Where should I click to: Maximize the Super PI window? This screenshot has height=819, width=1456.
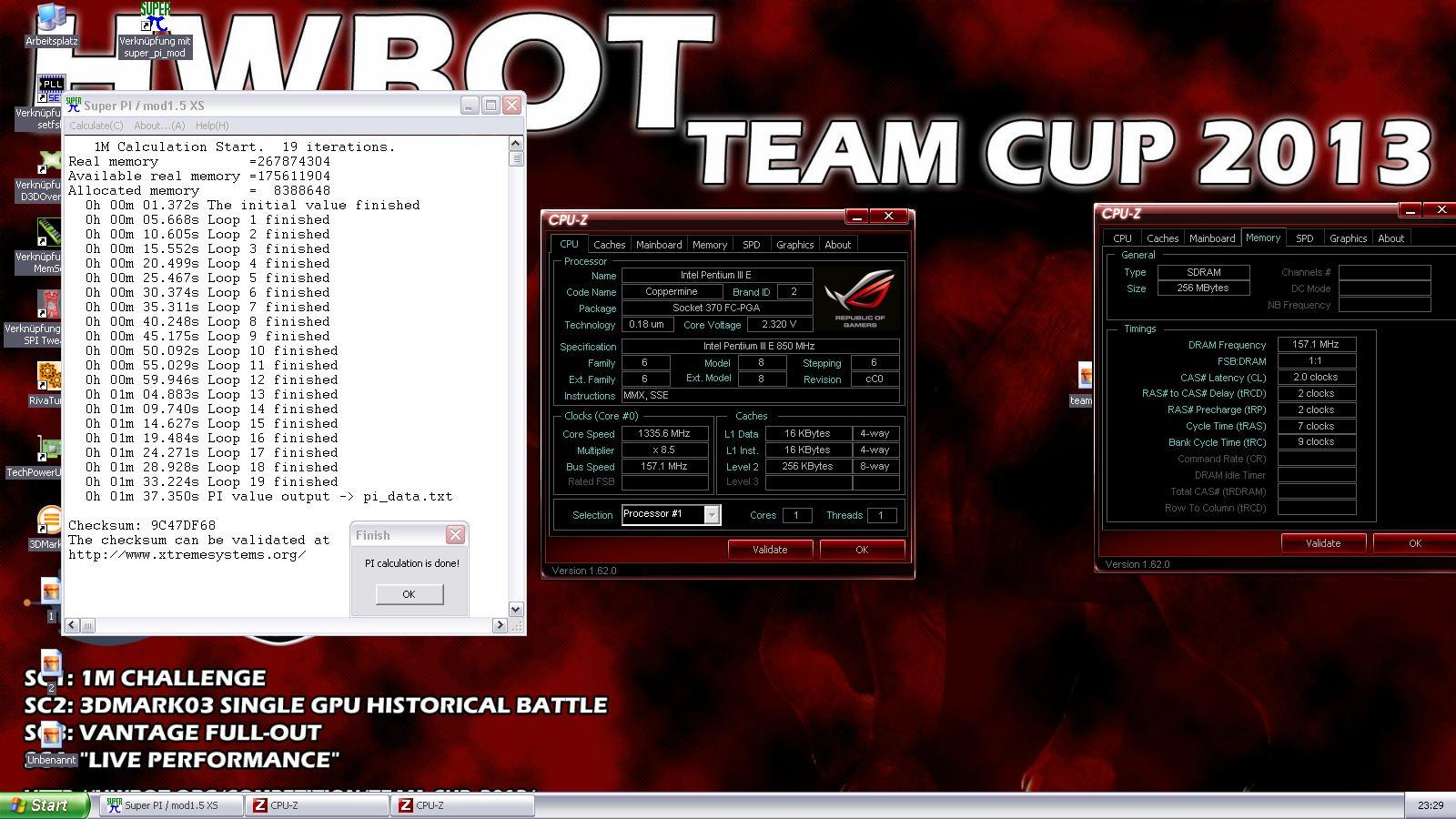click(490, 105)
